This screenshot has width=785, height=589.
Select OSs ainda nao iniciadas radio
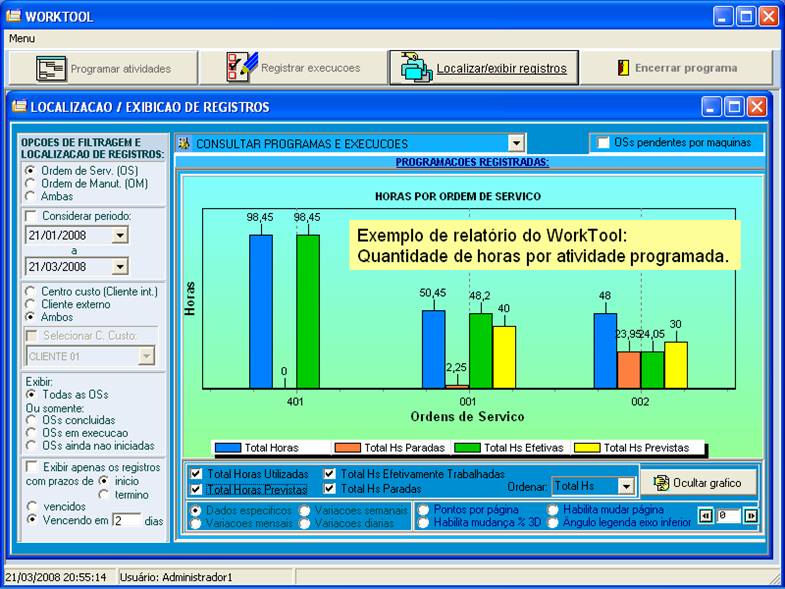click(31, 445)
